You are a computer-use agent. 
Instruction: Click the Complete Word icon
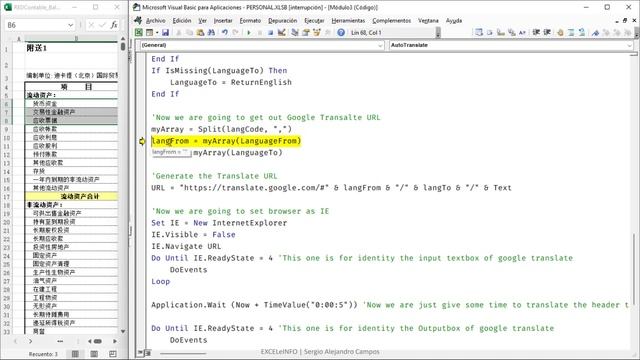522,33
